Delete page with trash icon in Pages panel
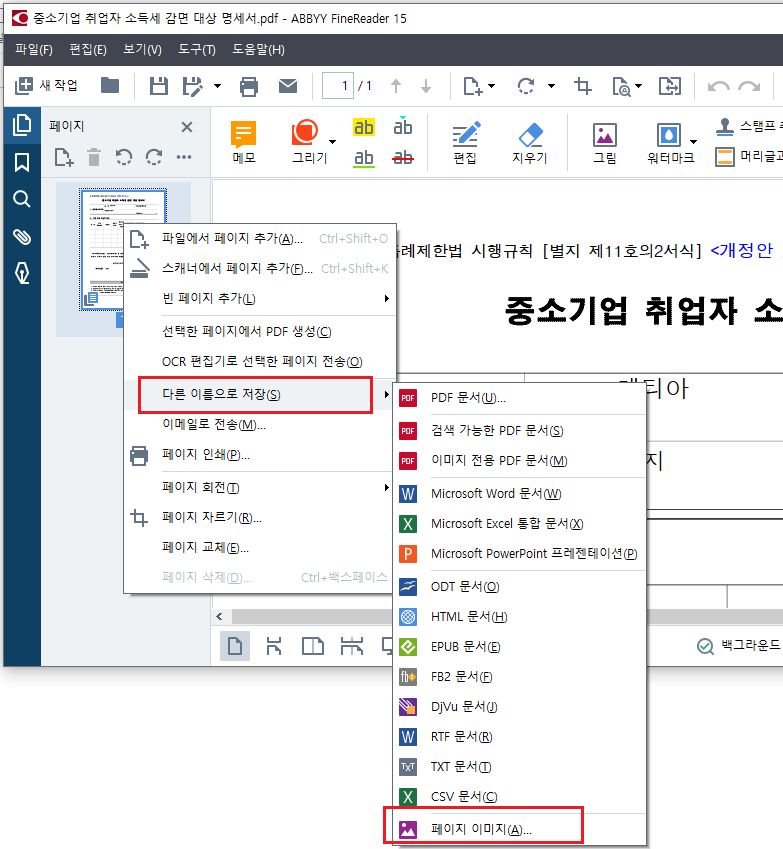This screenshot has height=849, width=783. [94, 158]
